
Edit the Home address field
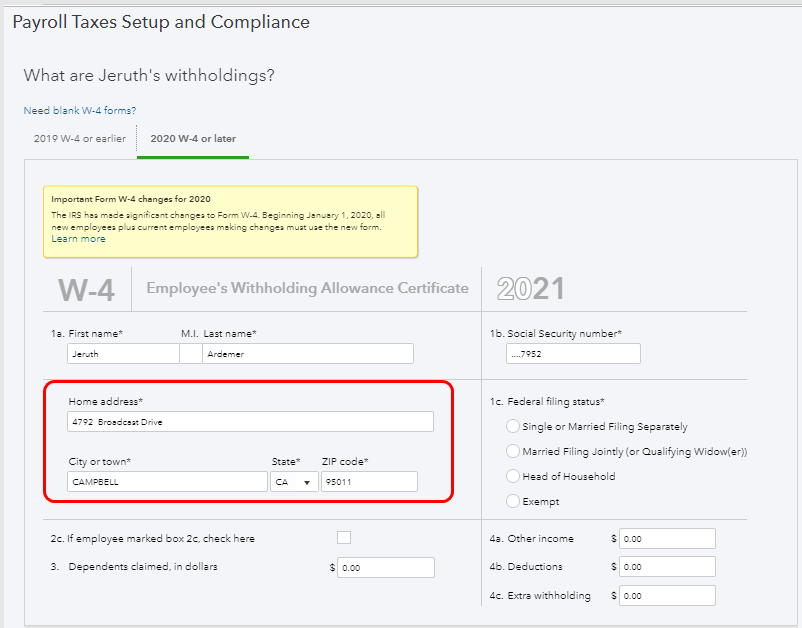point(250,422)
